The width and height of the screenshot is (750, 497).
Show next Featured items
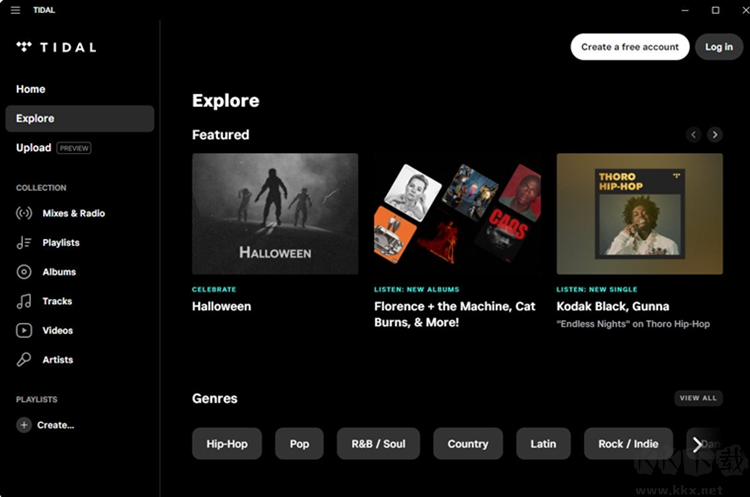(715, 134)
